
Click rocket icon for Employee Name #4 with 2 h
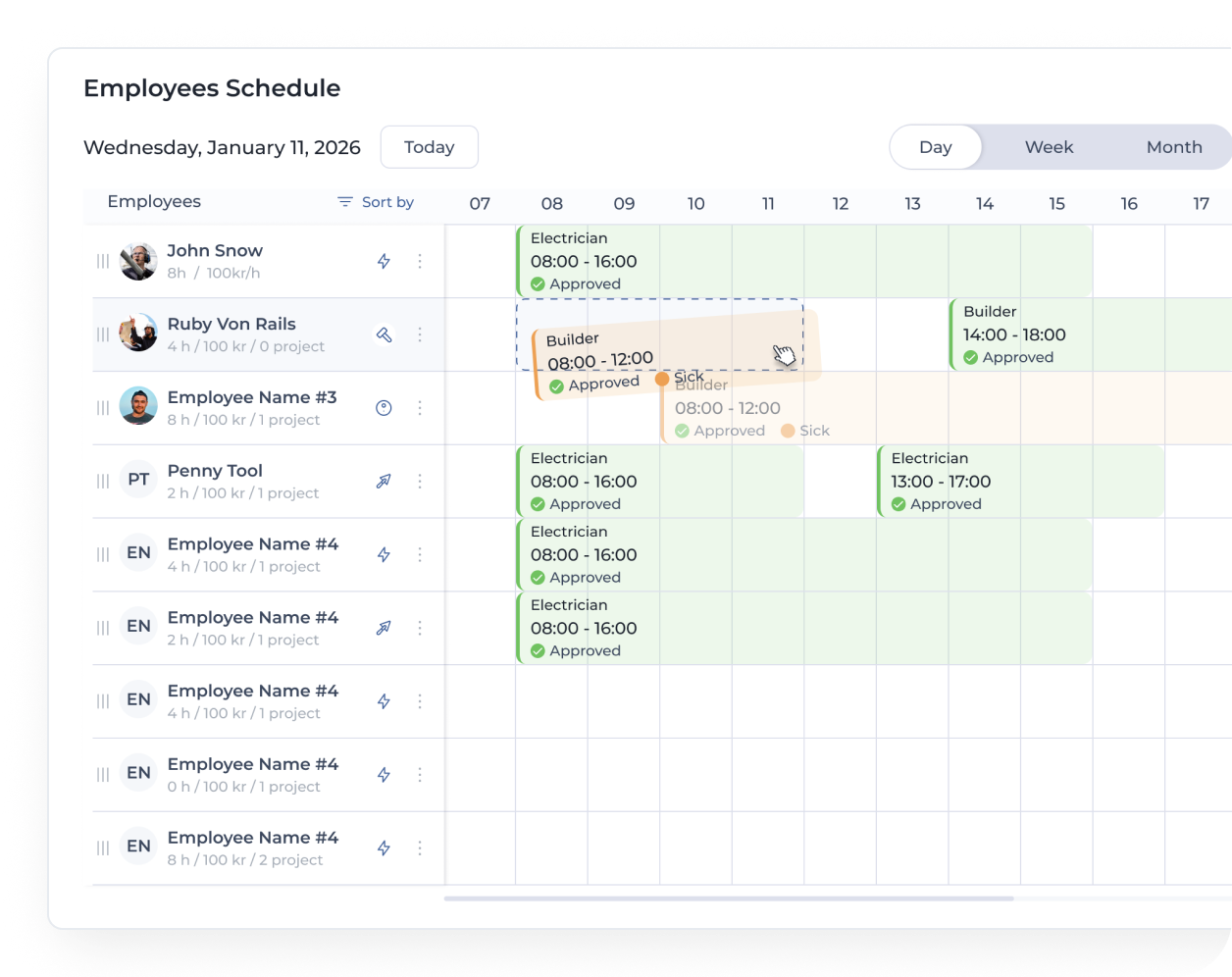[x=384, y=628]
